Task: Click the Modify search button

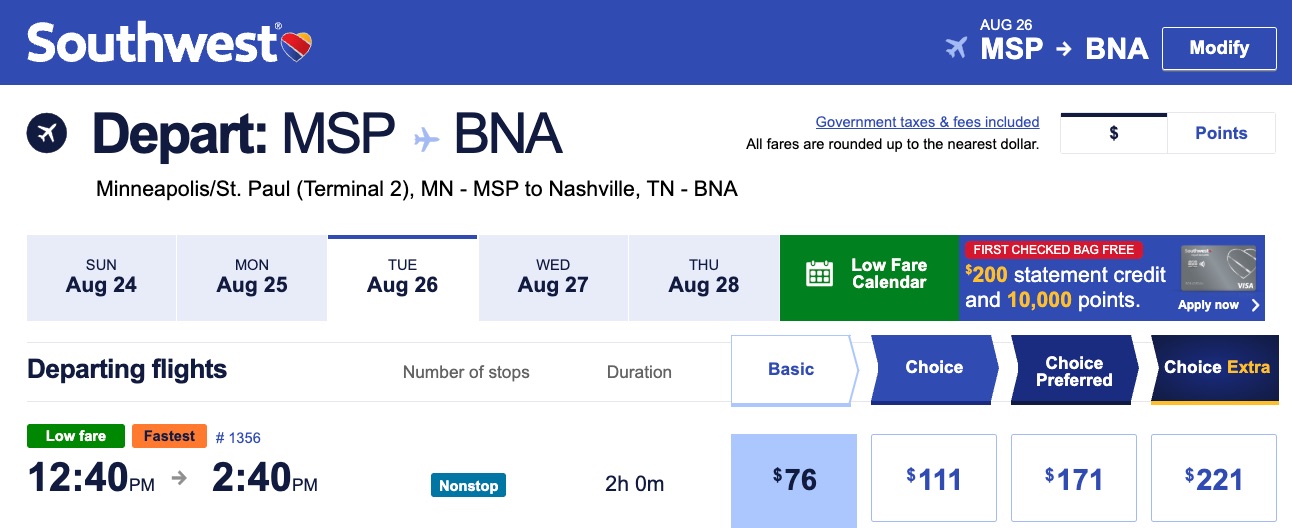Action: [x=1219, y=48]
